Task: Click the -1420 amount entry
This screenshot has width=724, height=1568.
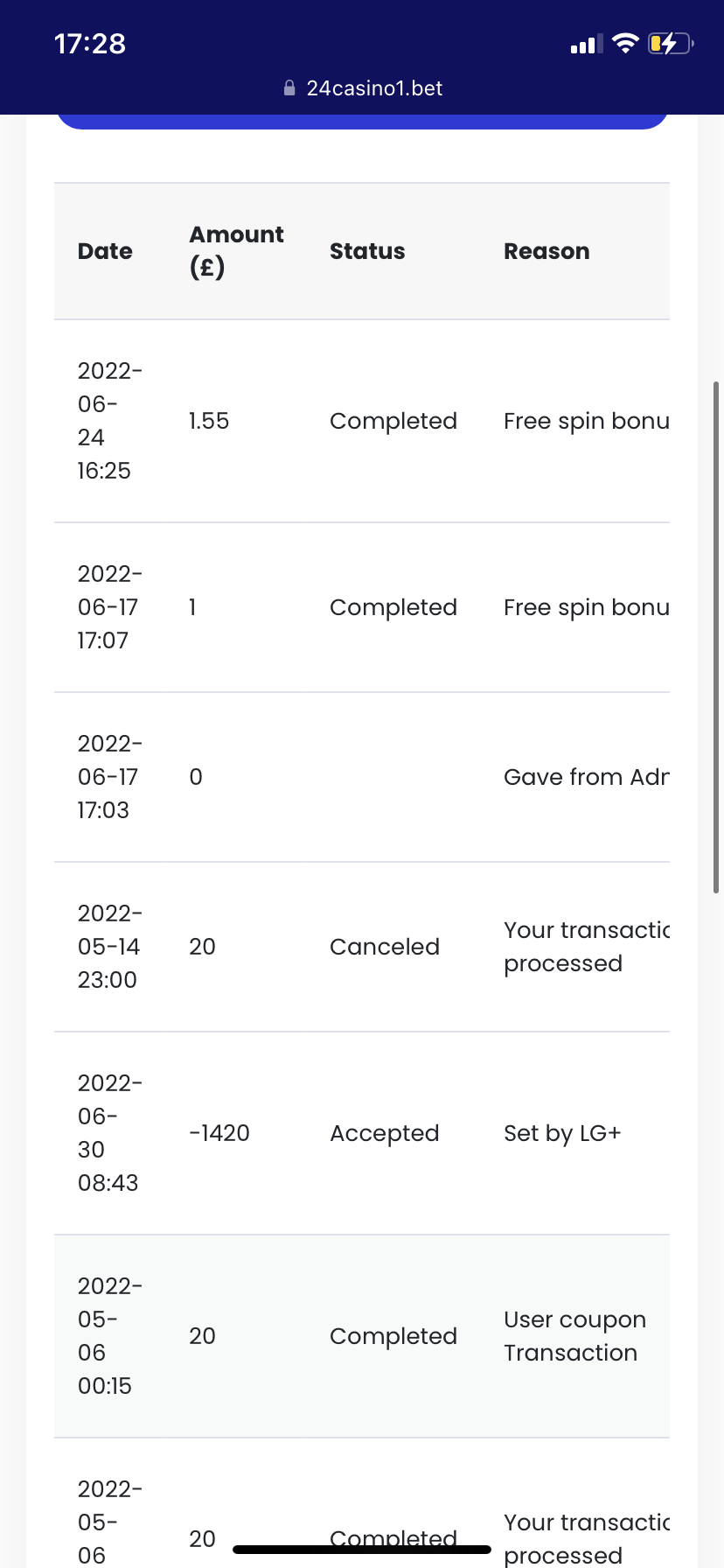Action: tap(219, 1133)
